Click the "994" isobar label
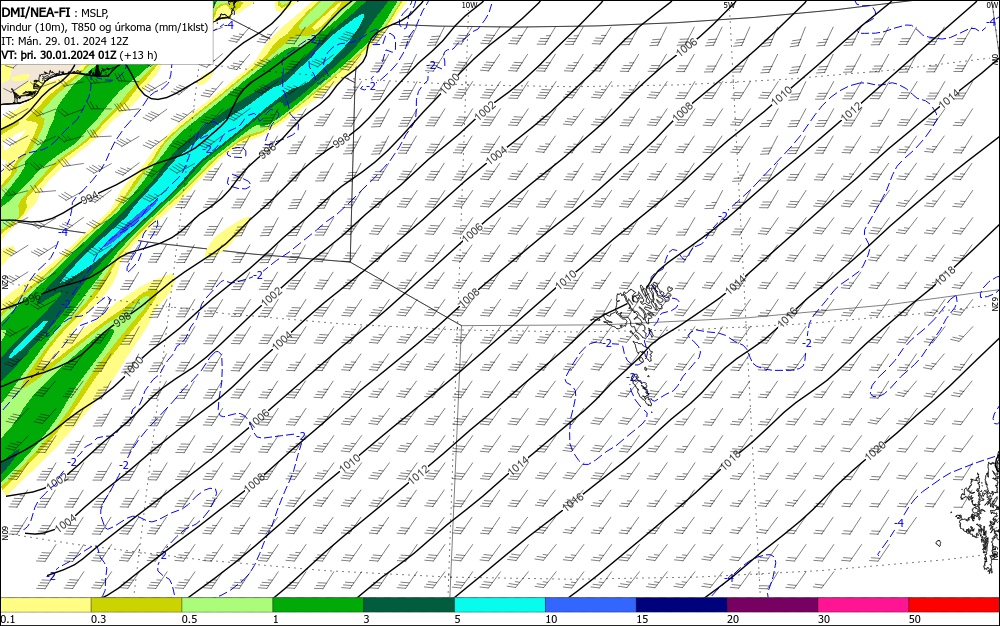The height and width of the screenshot is (626, 1000). click(90, 198)
